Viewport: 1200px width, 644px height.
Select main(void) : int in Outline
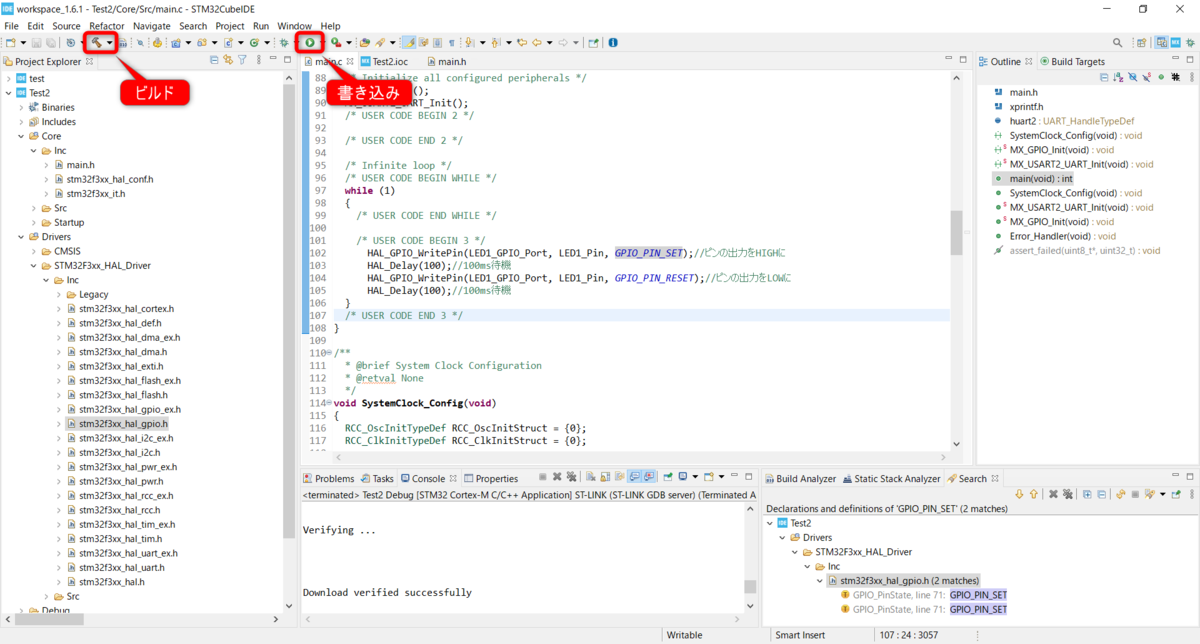(1040, 178)
